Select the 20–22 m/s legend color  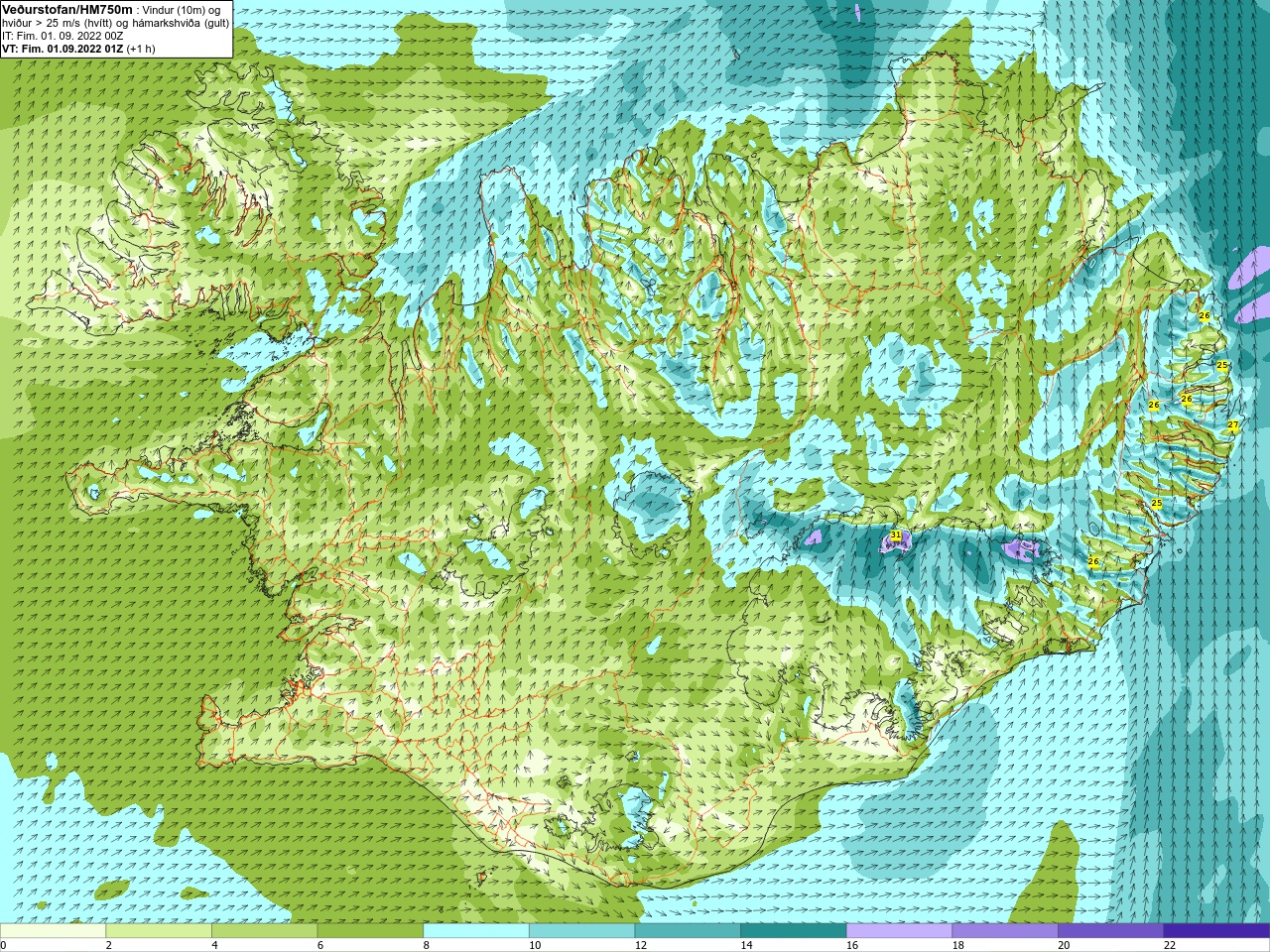tap(1111, 931)
